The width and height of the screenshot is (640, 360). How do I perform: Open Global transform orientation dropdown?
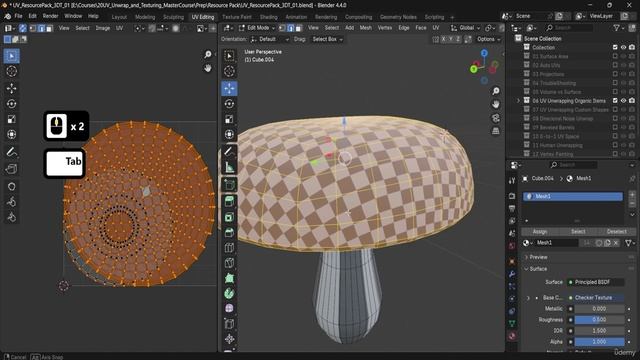(465, 28)
